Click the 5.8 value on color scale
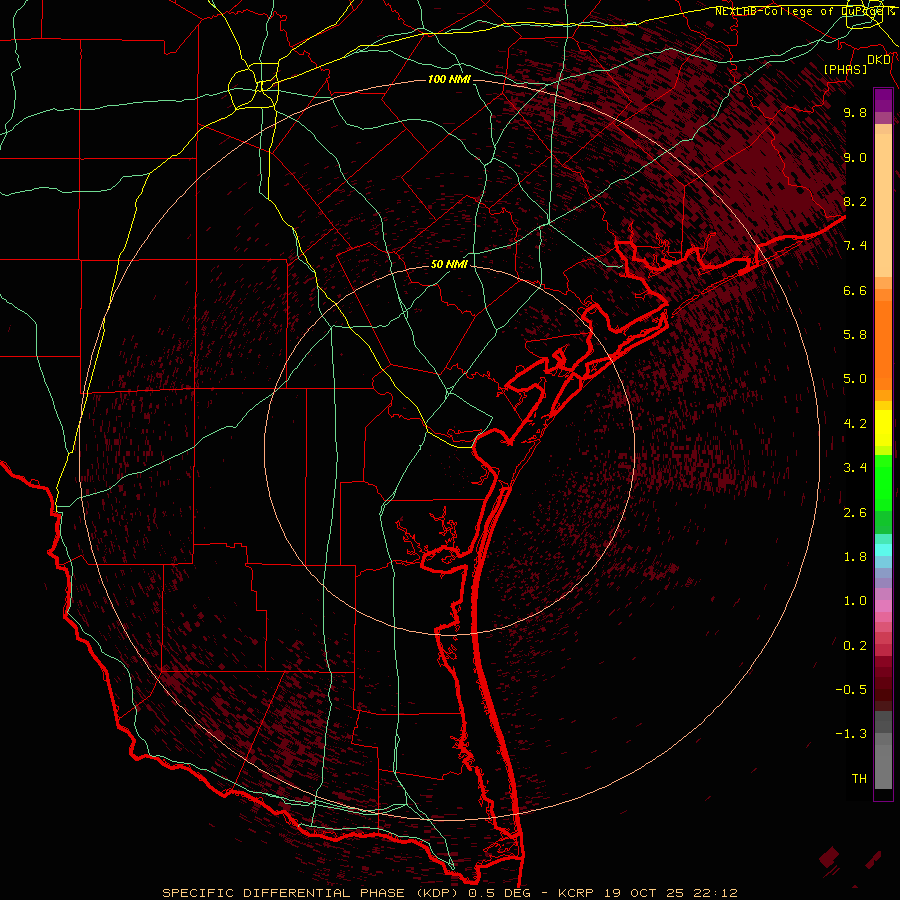The image size is (900, 900). [855, 335]
